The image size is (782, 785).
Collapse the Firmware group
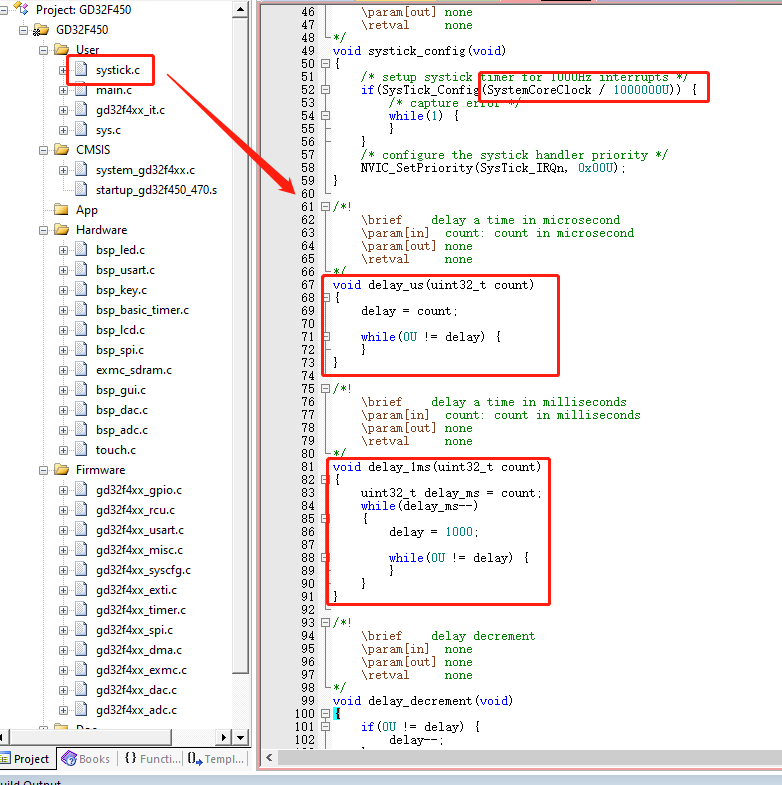[x=44, y=470]
